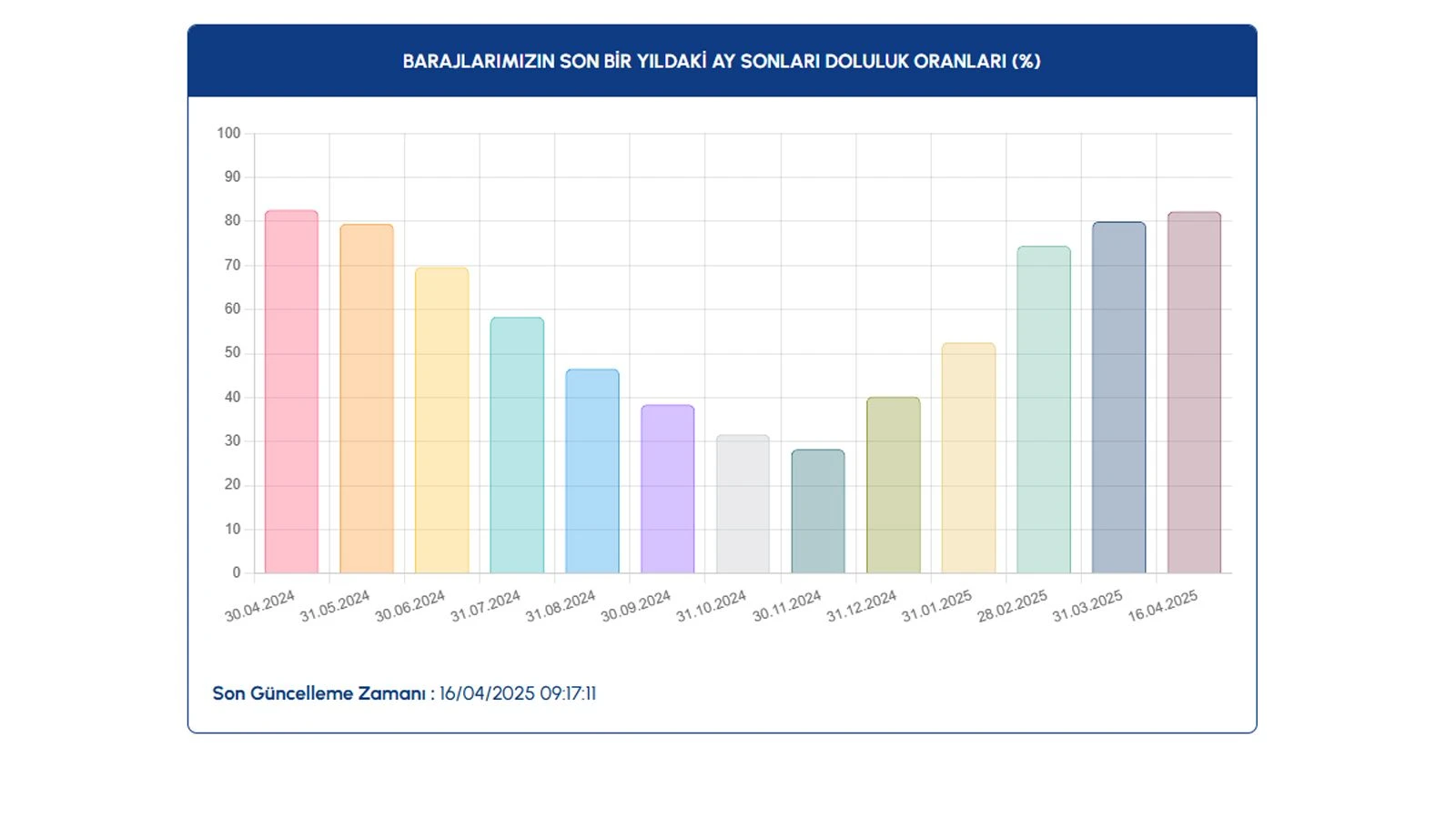Screen dimensions: 1456x819
Task: Select the mauve bar for 16.04.2025
Action: click(1194, 392)
